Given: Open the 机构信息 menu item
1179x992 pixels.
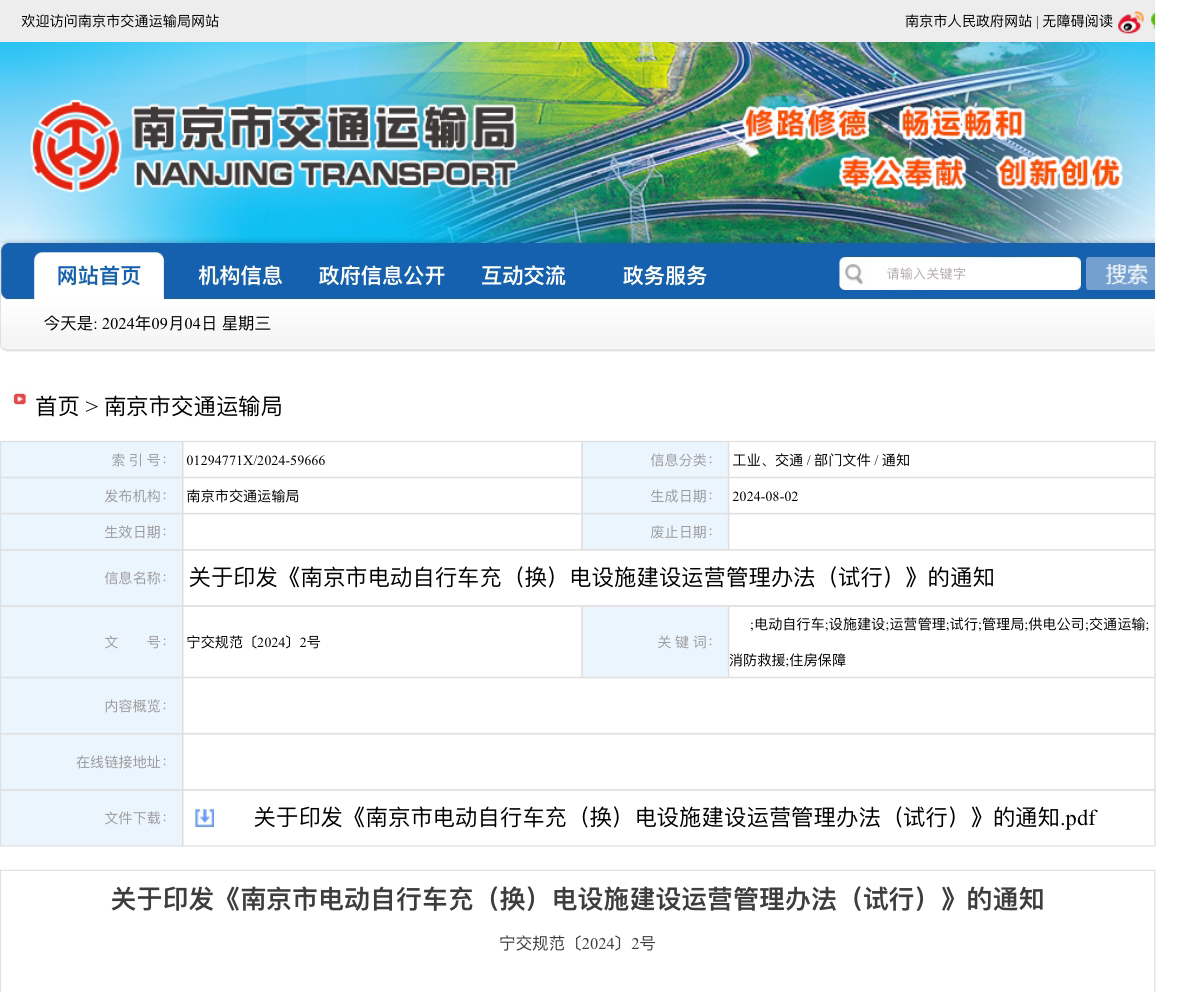Looking at the screenshot, I should [x=240, y=275].
